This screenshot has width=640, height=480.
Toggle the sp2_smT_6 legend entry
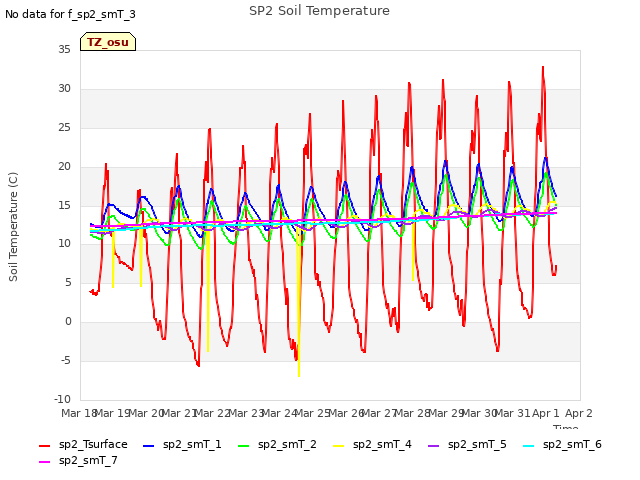(x=562, y=444)
